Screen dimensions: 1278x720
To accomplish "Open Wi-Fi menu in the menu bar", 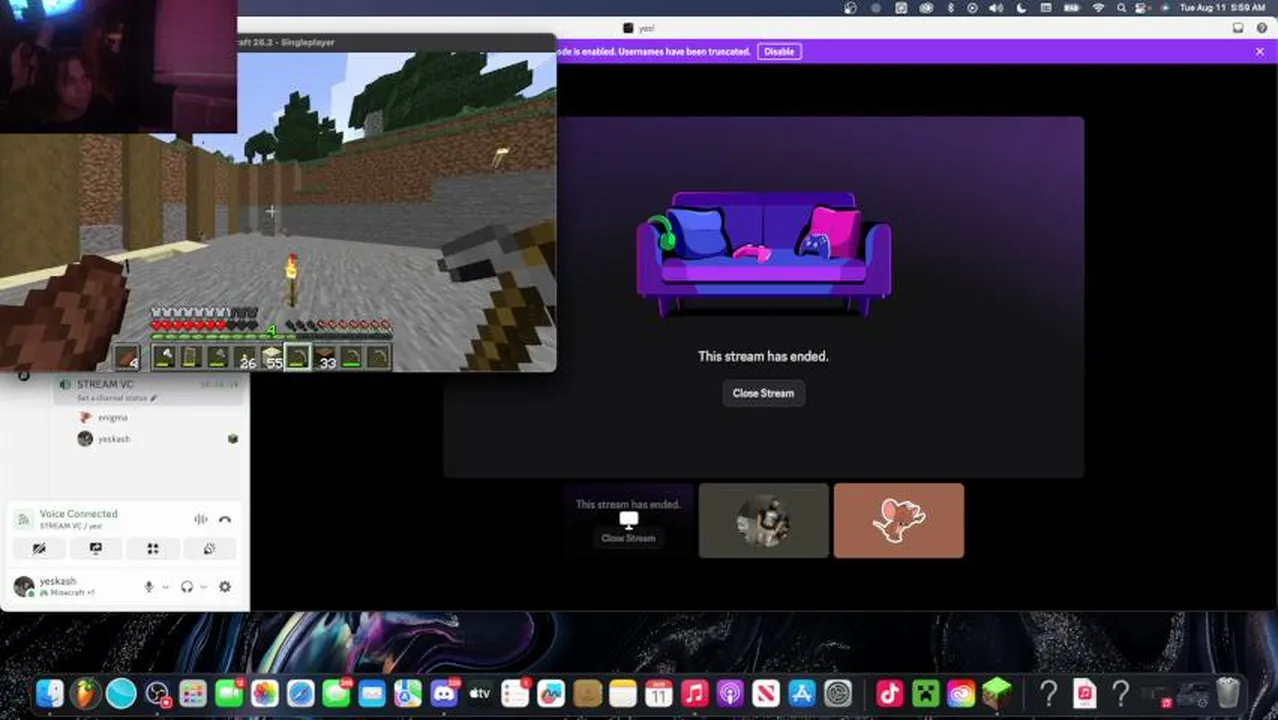I will click(1098, 8).
